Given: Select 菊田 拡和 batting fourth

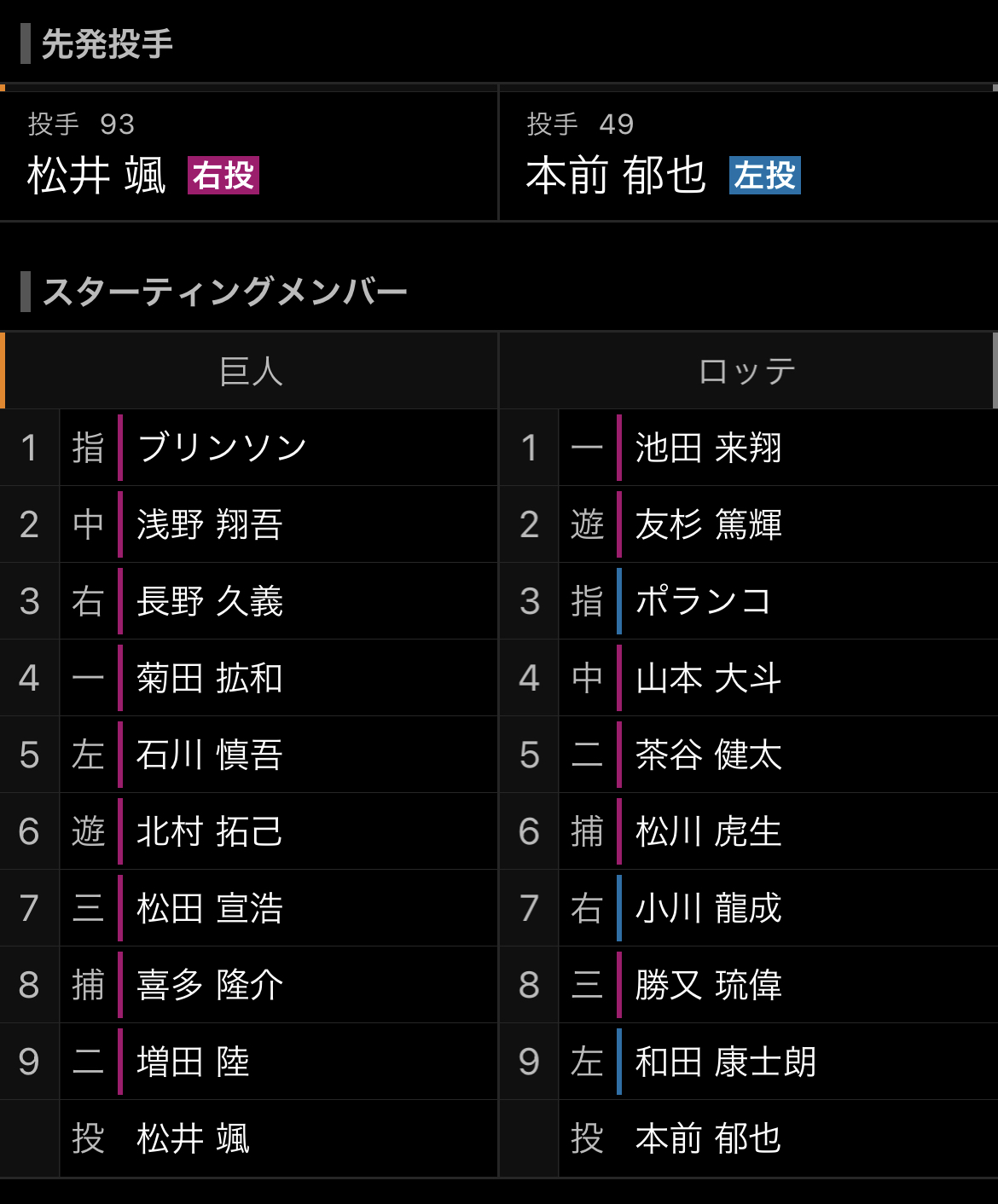Looking at the screenshot, I should coord(210,678).
